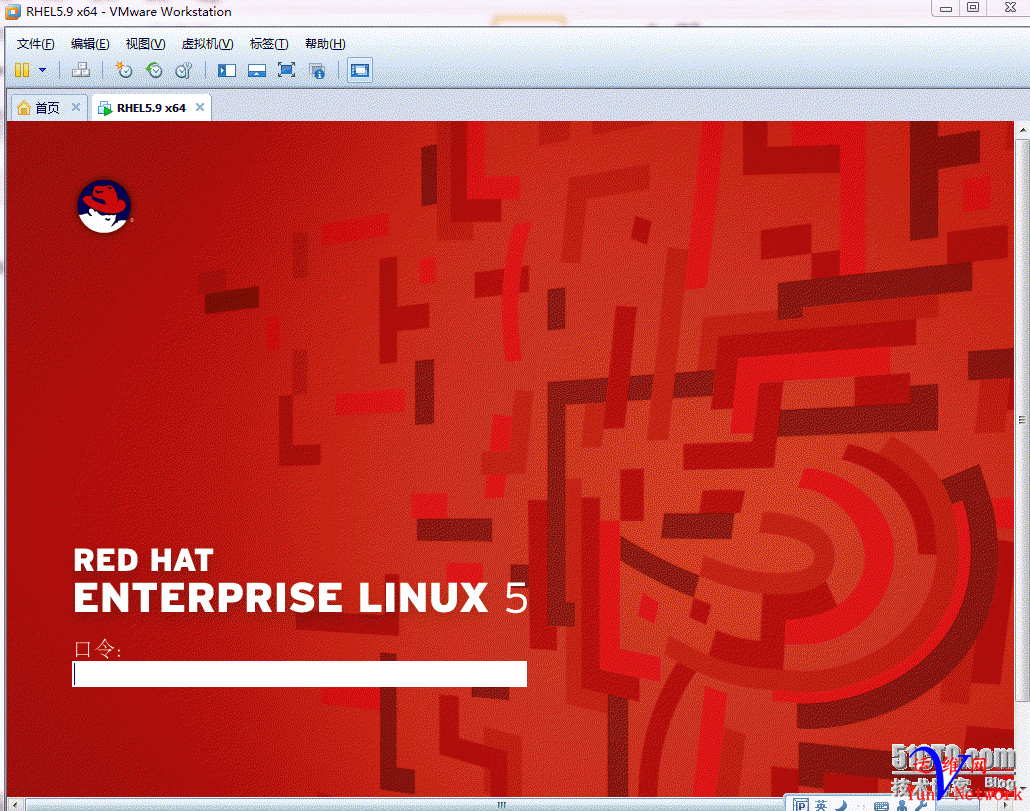
Task: Revert the virtual machine to its snapshot
Action: click(154, 70)
